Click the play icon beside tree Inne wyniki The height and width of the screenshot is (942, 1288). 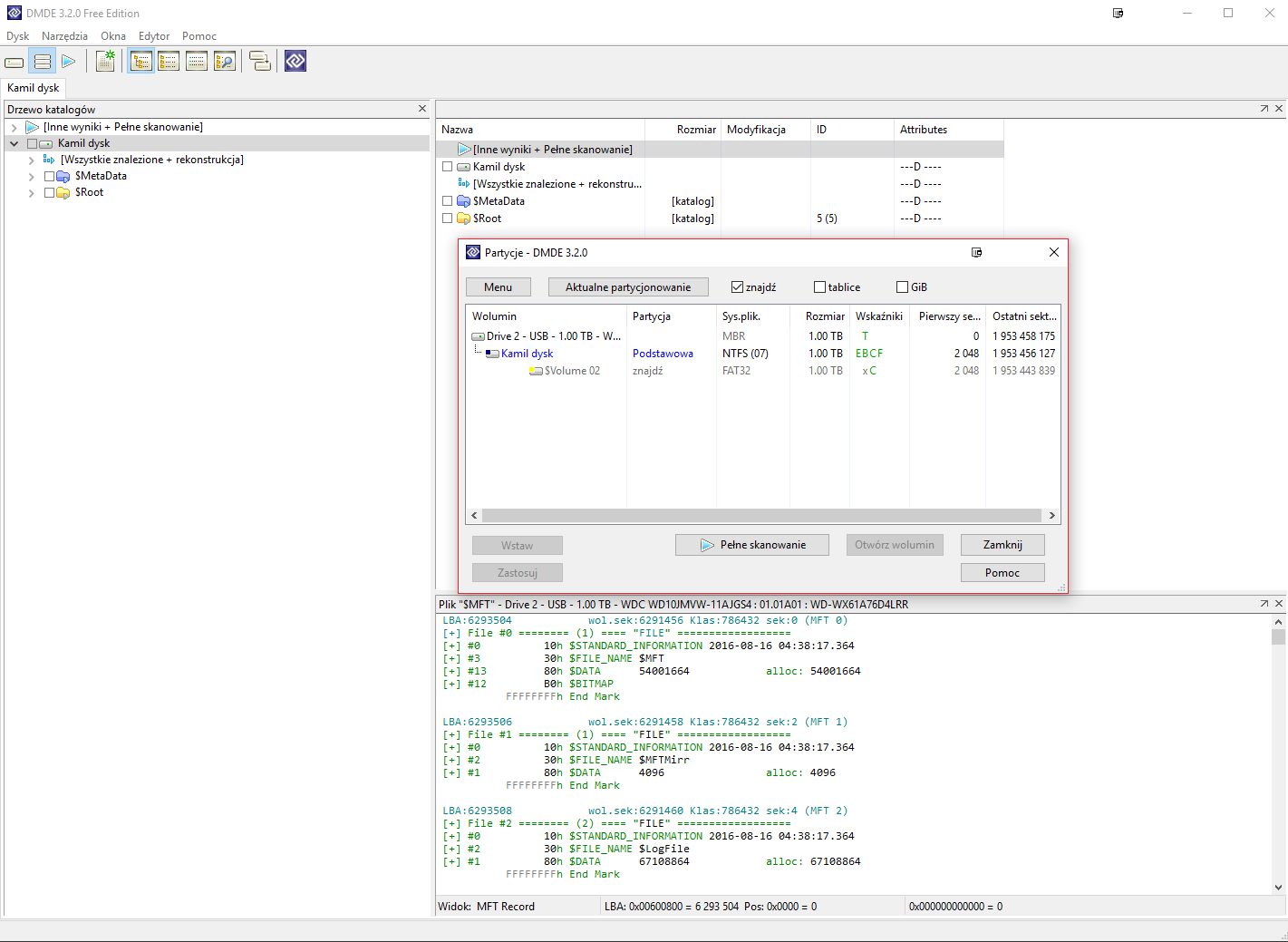tap(33, 127)
